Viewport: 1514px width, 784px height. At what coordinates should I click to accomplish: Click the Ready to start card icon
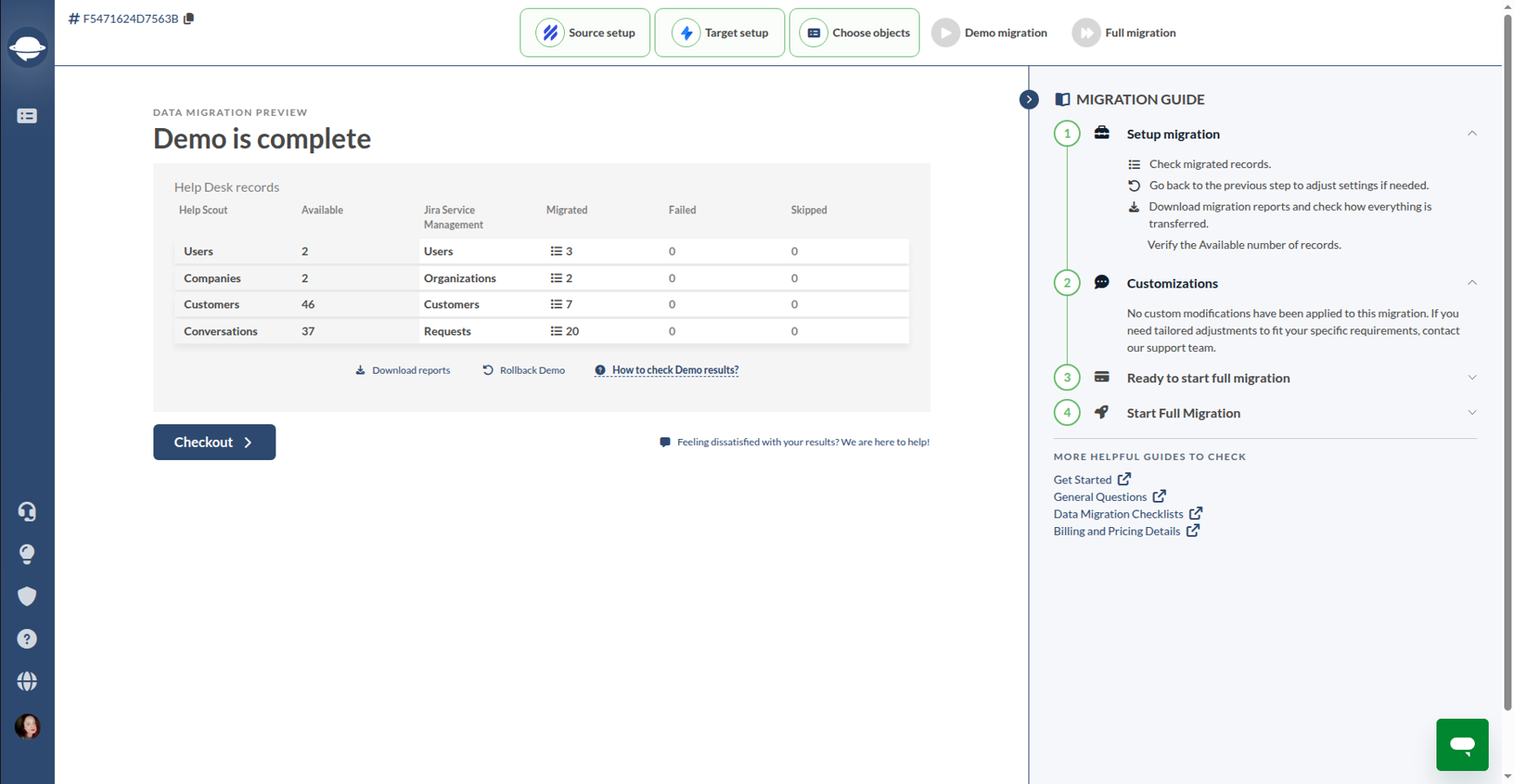click(x=1102, y=377)
